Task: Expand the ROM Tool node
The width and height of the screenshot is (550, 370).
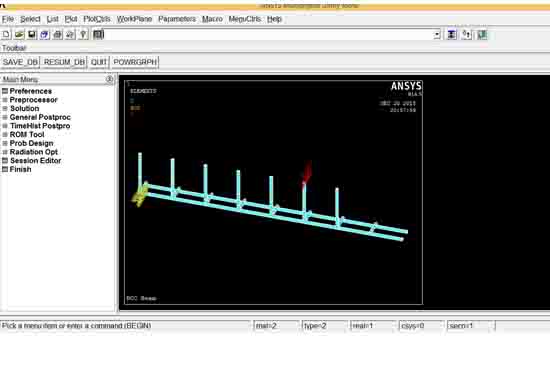Action: point(5,135)
